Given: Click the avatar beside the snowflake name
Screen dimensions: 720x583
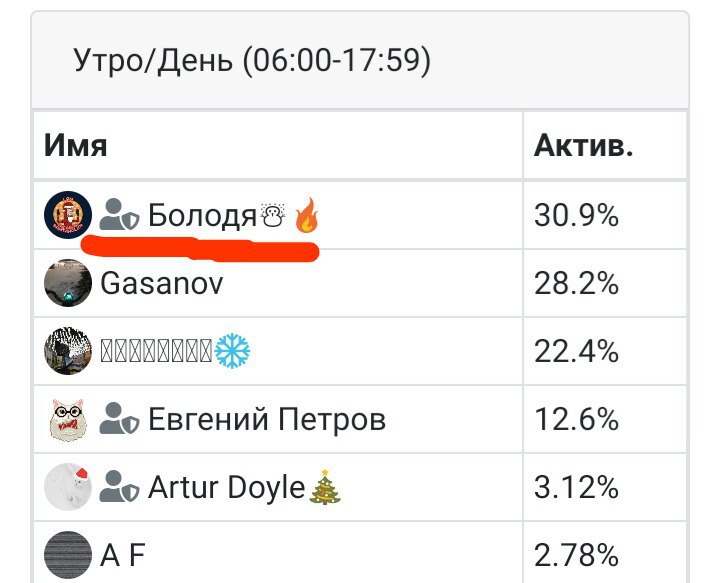Looking at the screenshot, I should [68, 351].
